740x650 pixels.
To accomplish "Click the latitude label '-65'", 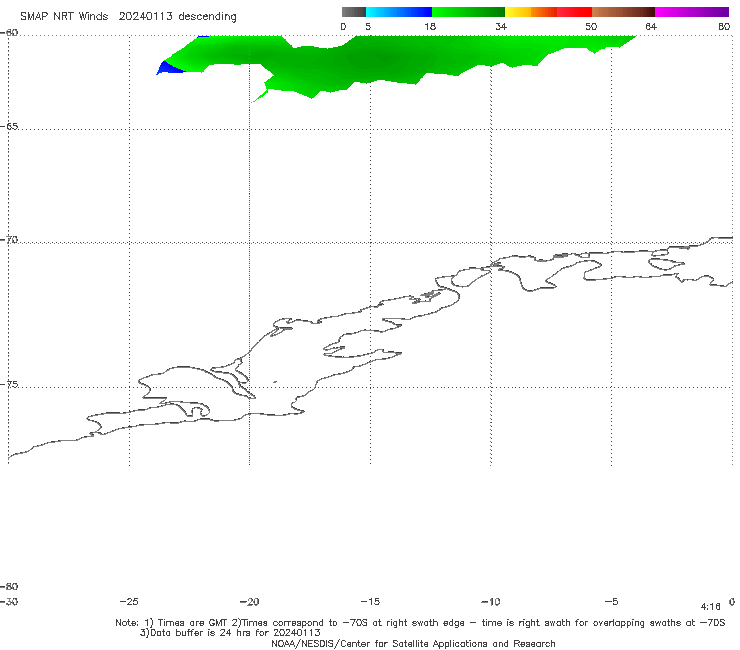I will [x=9, y=127].
